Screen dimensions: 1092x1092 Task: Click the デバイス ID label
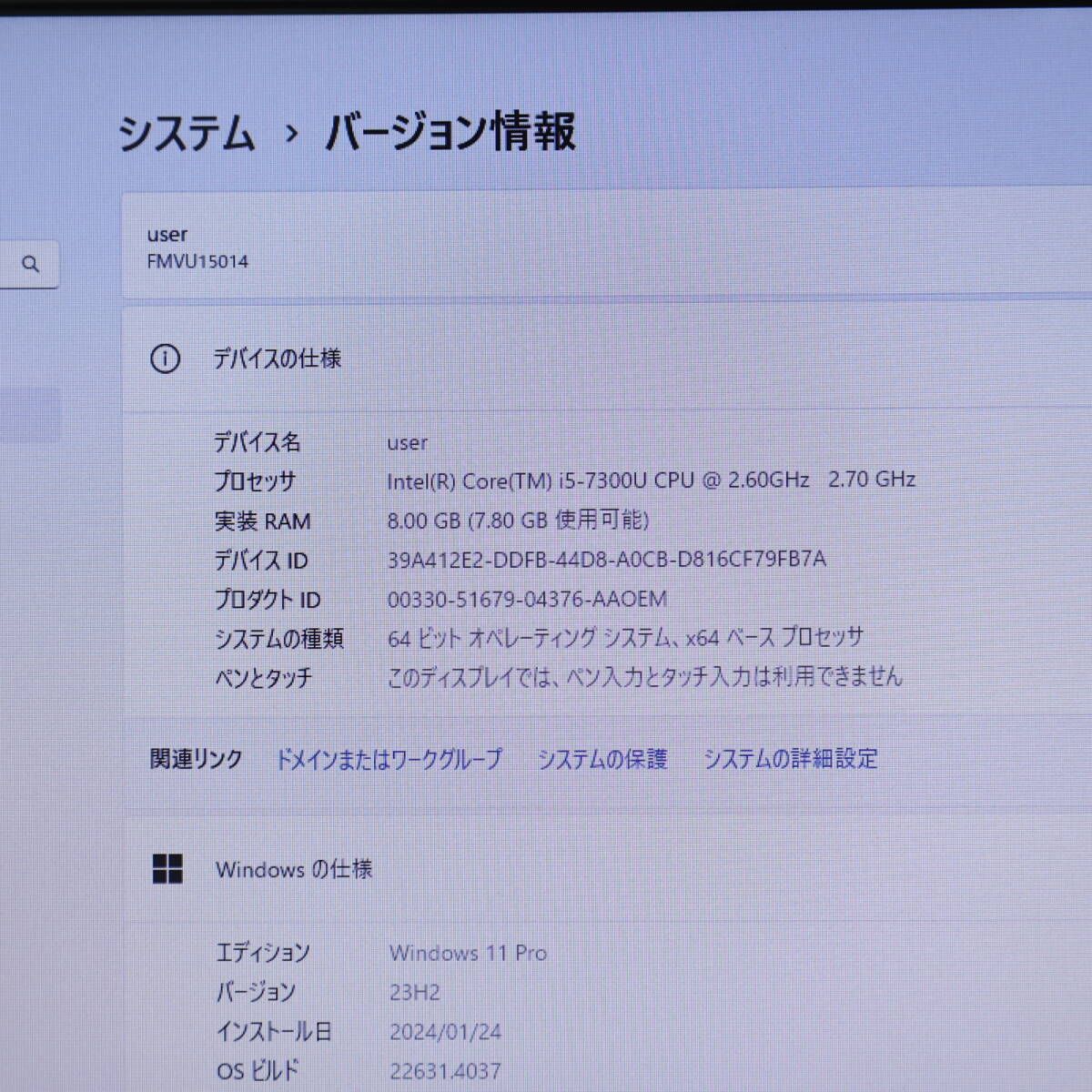coord(261,561)
